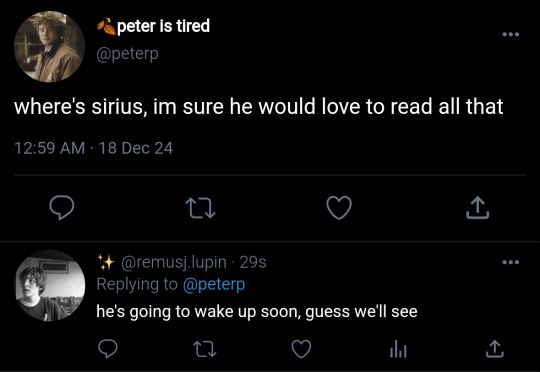Like peter is tired's tweet
540x372 pixels.
point(339,208)
